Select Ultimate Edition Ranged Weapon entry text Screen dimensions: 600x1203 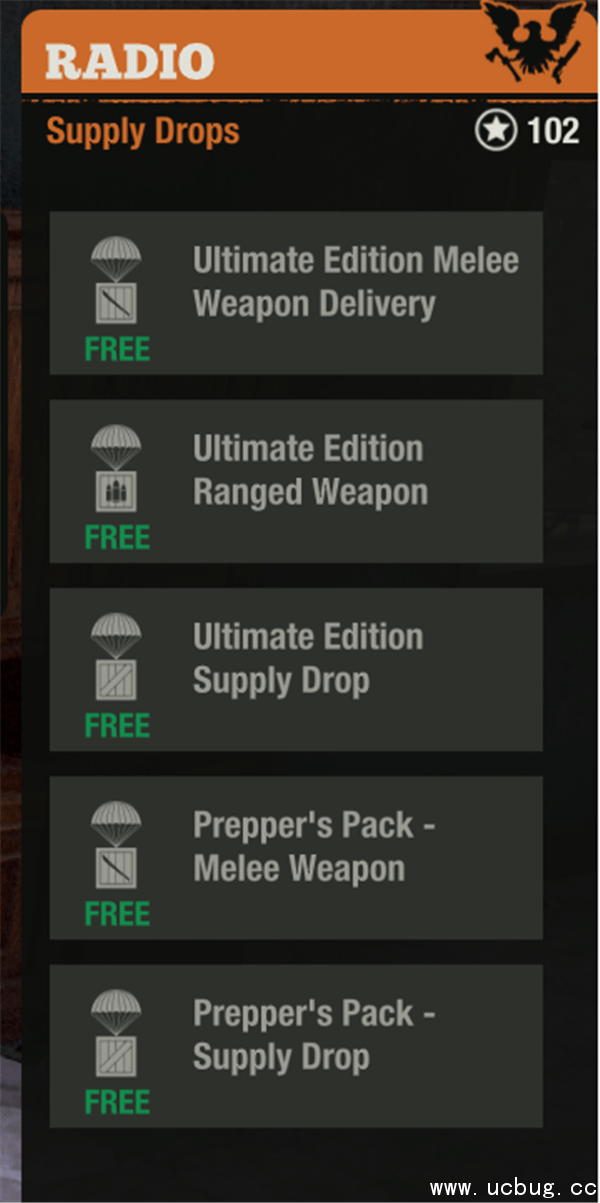click(x=310, y=470)
